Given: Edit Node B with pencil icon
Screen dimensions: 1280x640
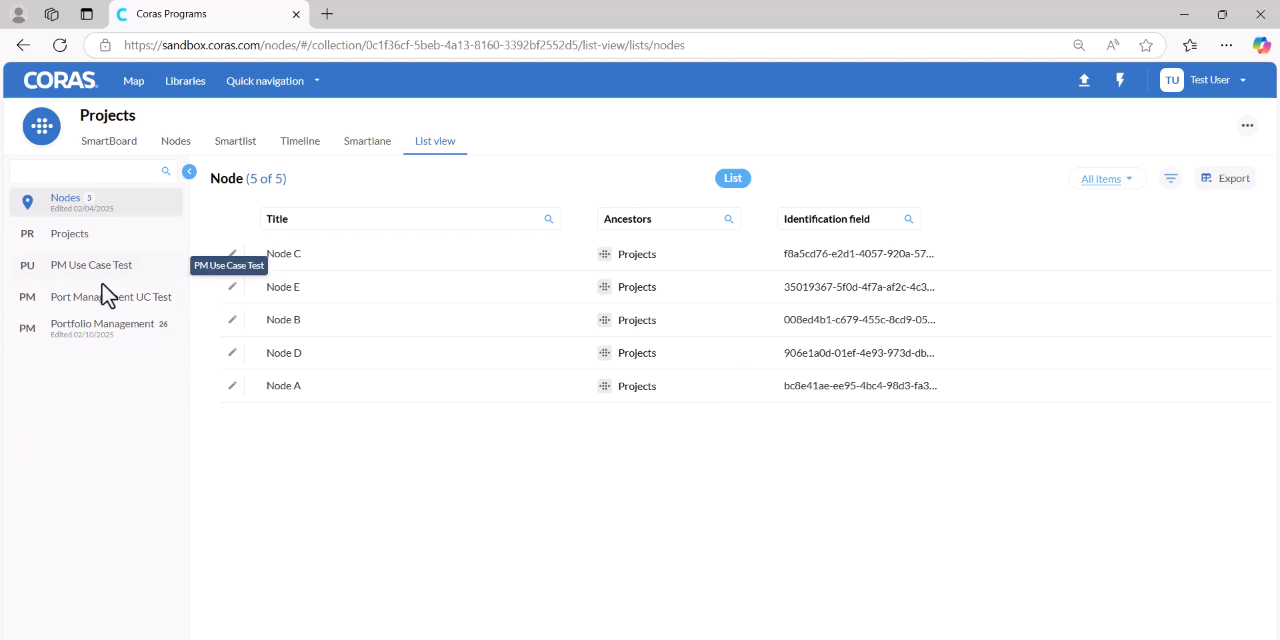Looking at the screenshot, I should (232, 320).
